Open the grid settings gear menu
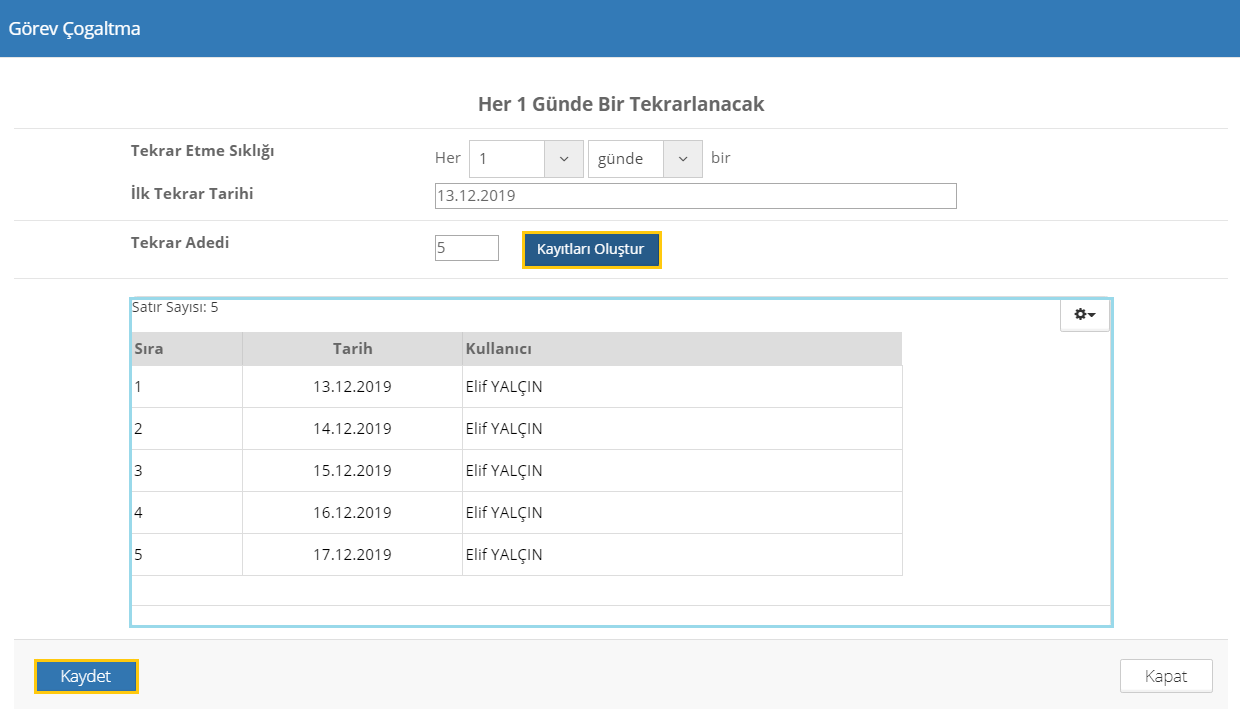 pos(1084,315)
